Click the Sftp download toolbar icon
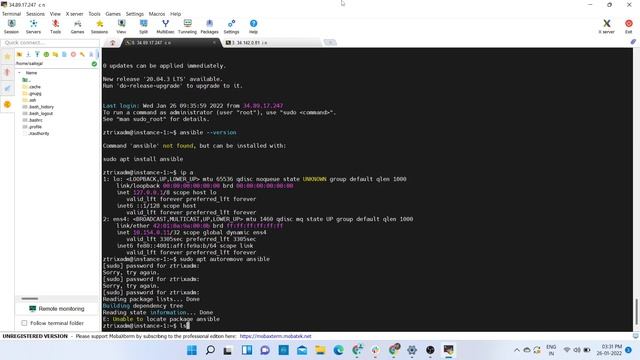Viewport: 640px width, 360px height. (28, 54)
